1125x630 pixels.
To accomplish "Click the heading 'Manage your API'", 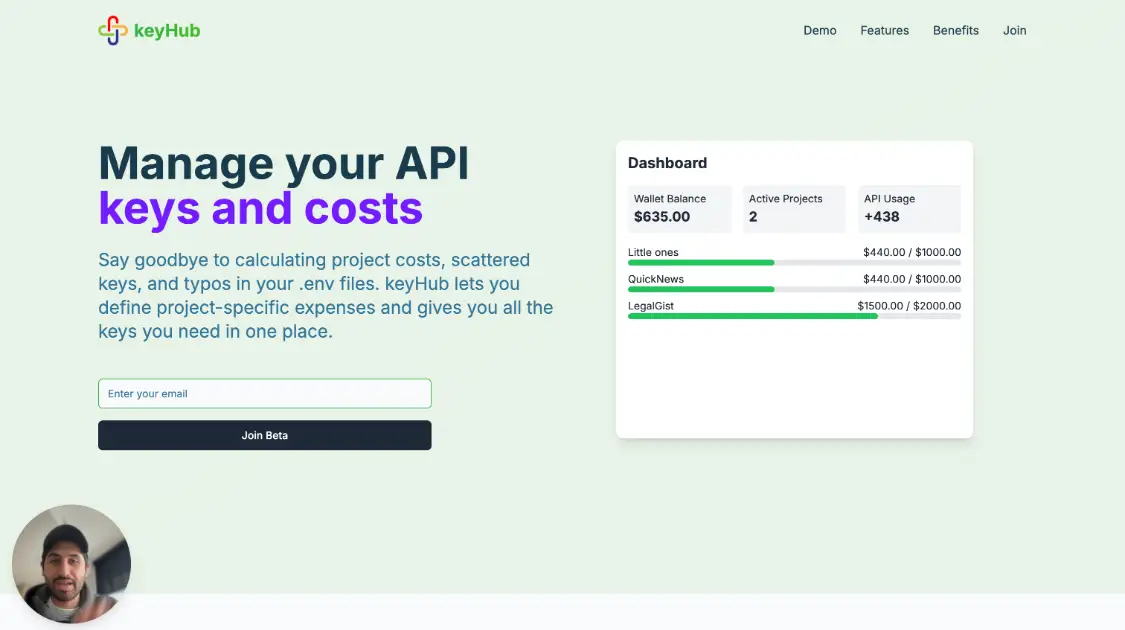I will click(284, 163).
